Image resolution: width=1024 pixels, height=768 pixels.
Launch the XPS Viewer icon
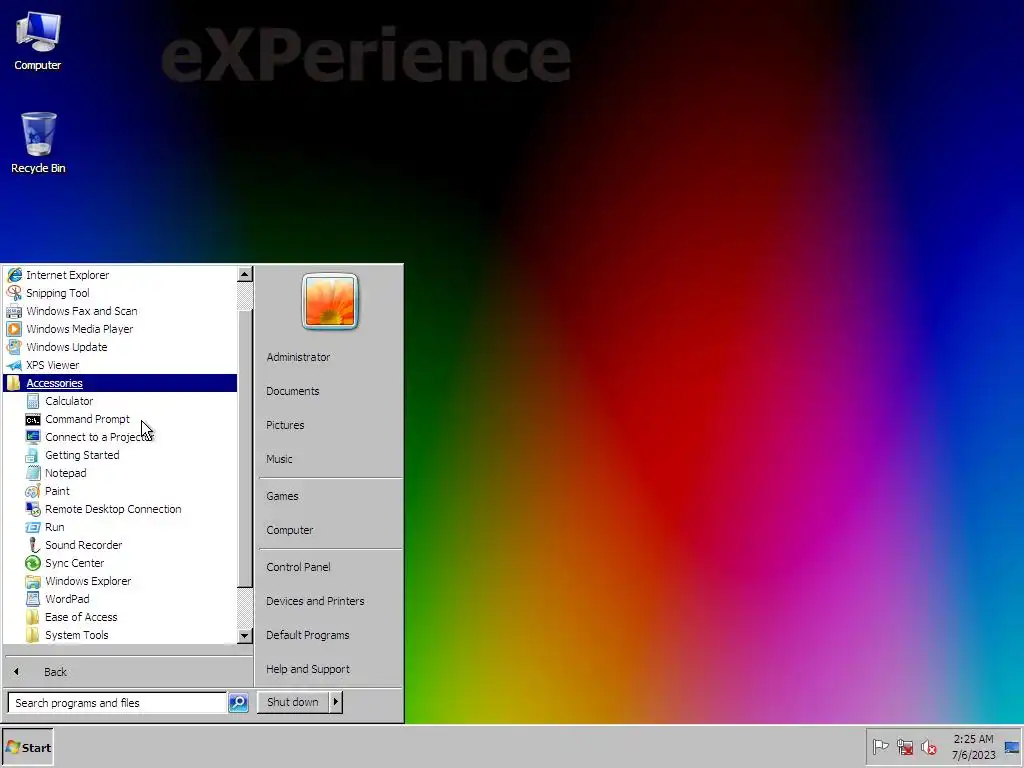pyautogui.click(x=14, y=365)
